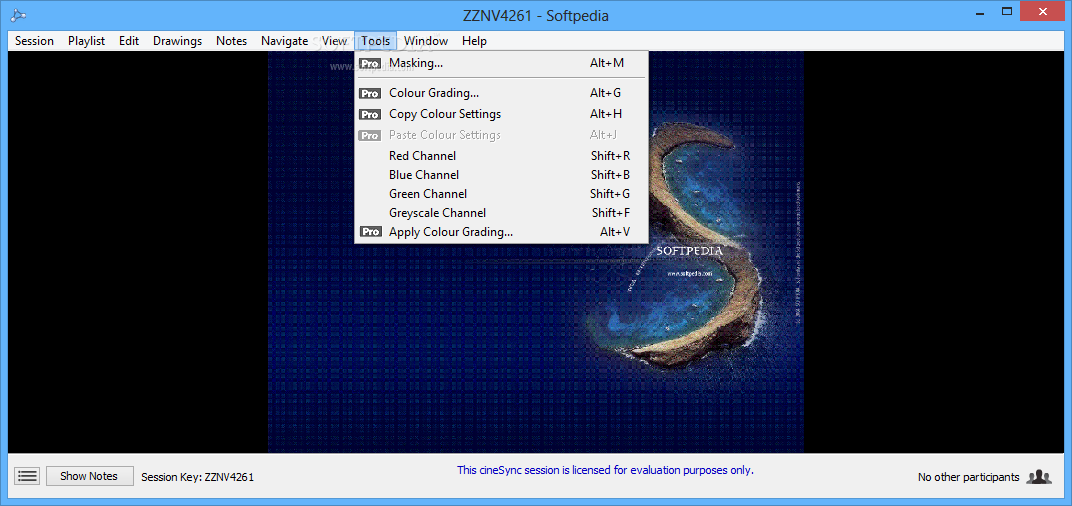Click the evaluation license notice text
Viewport: 1072px width, 506px height.
[605, 470]
